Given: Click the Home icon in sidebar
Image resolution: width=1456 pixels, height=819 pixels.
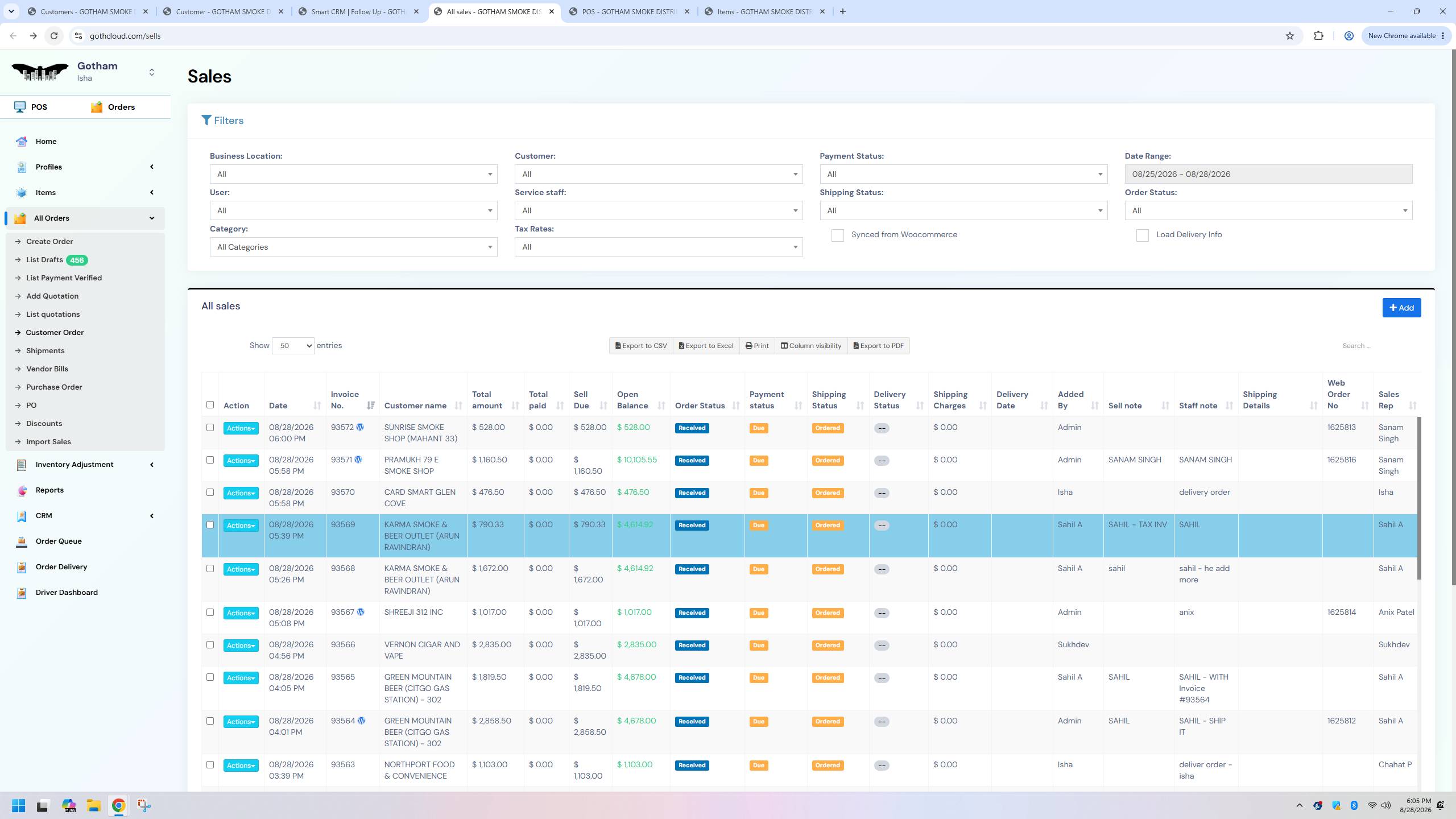Looking at the screenshot, I should [22, 142].
